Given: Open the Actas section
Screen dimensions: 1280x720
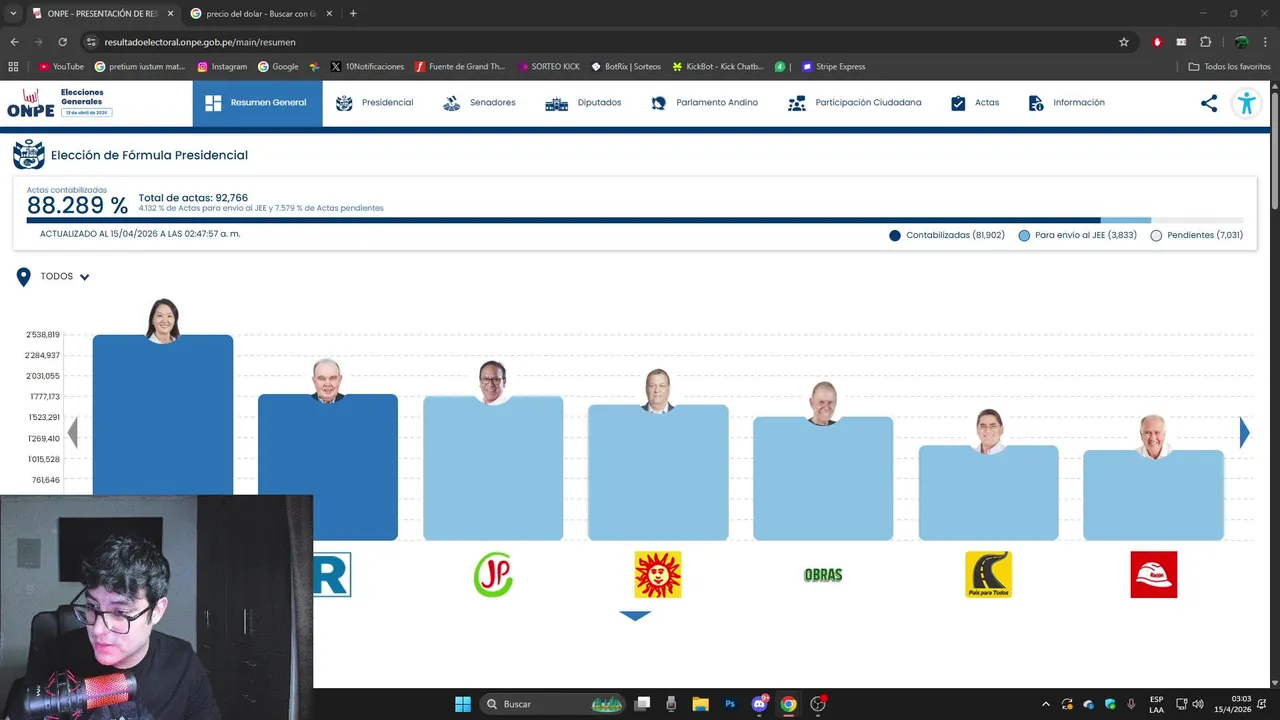Looking at the screenshot, I should tap(975, 103).
